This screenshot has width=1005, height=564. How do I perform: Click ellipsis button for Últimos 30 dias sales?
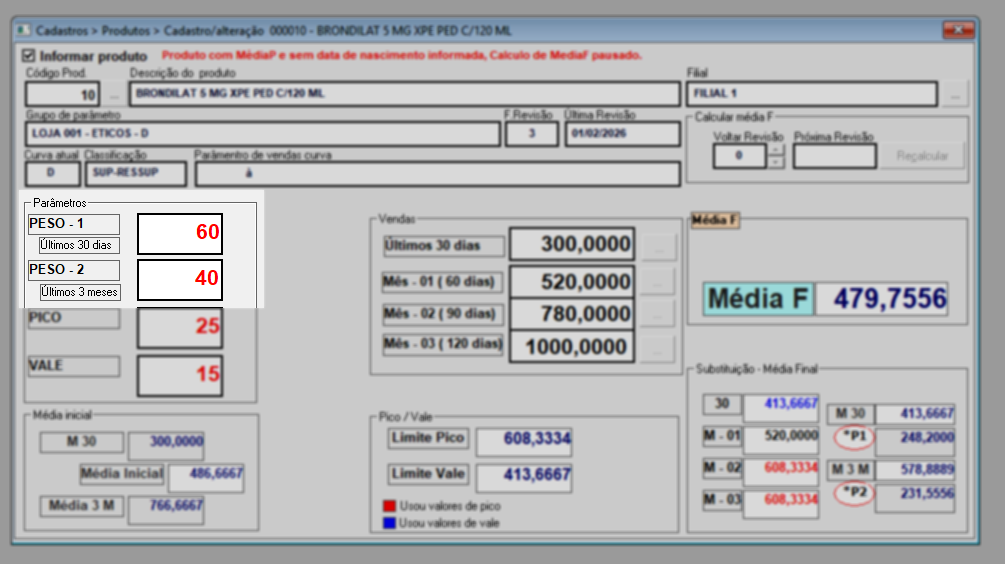[x=657, y=246]
